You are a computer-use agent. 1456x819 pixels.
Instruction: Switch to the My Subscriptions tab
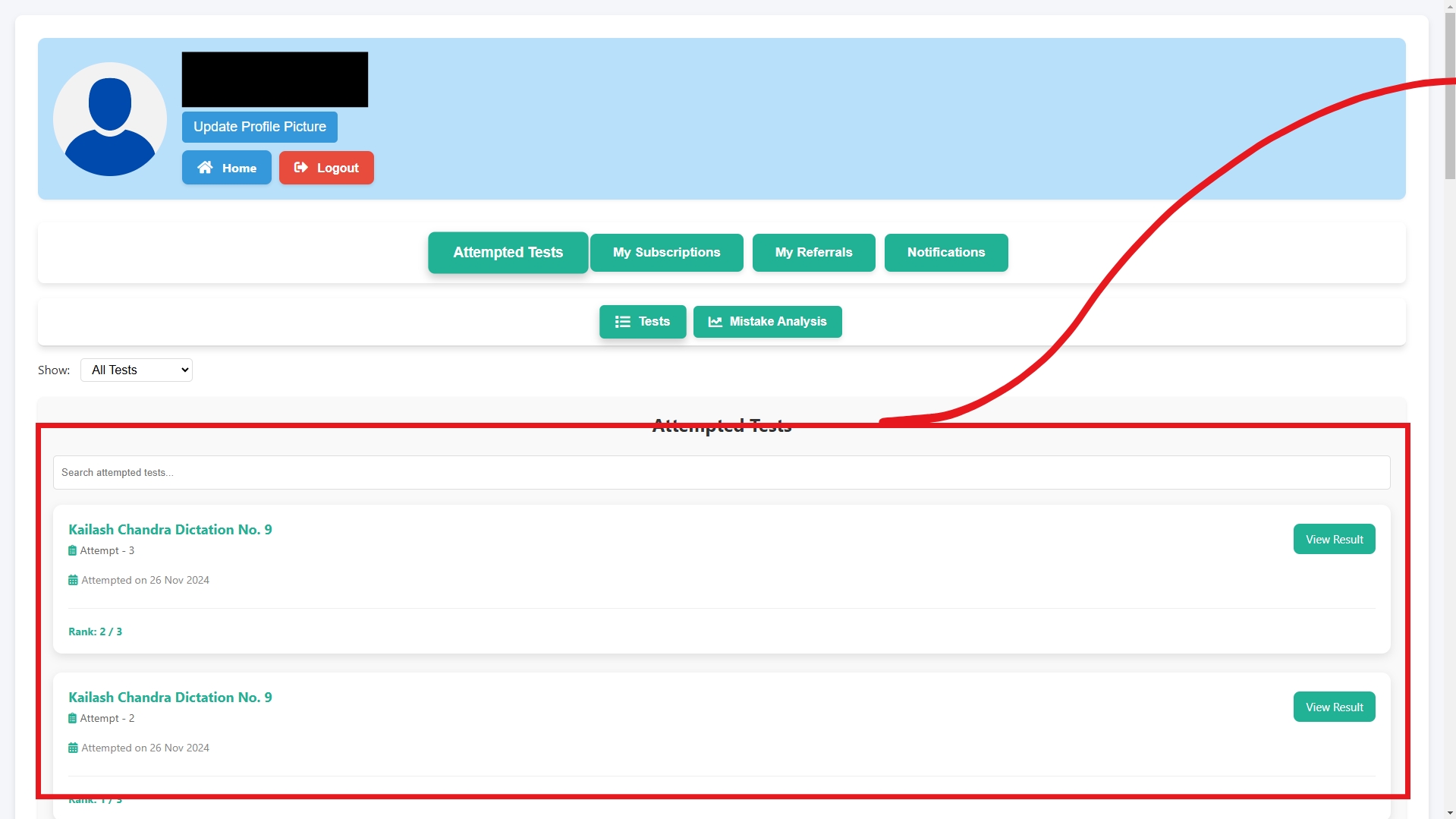point(666,252)
